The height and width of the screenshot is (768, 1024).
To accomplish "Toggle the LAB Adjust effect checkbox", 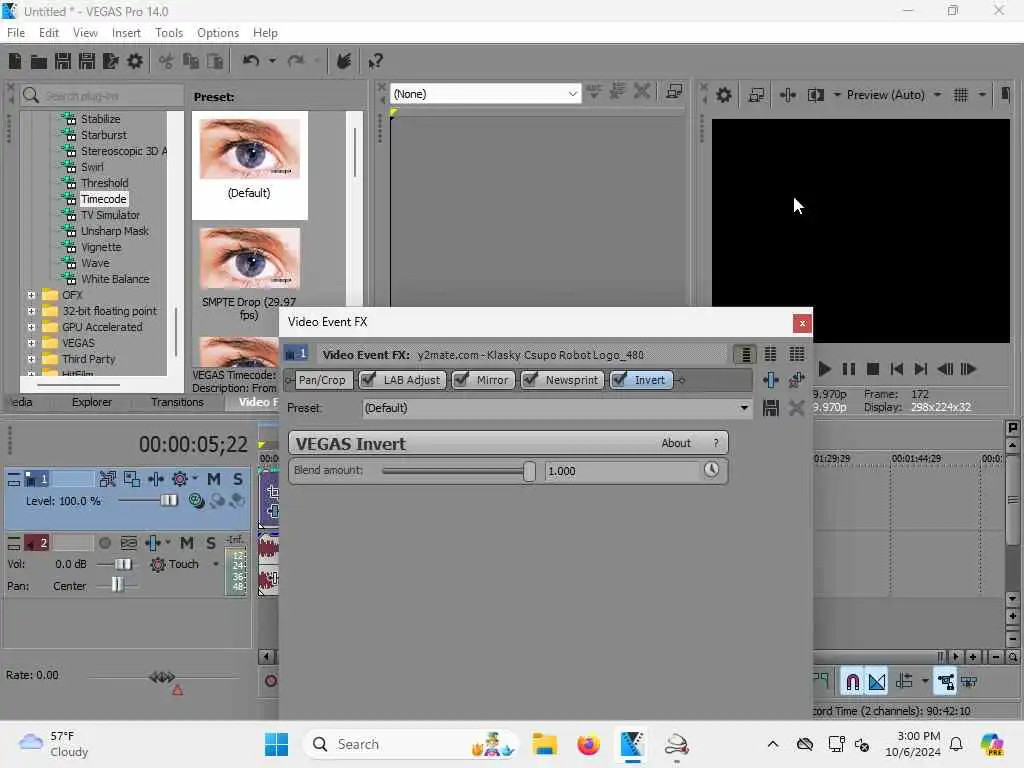I will (x=368, y=379).
